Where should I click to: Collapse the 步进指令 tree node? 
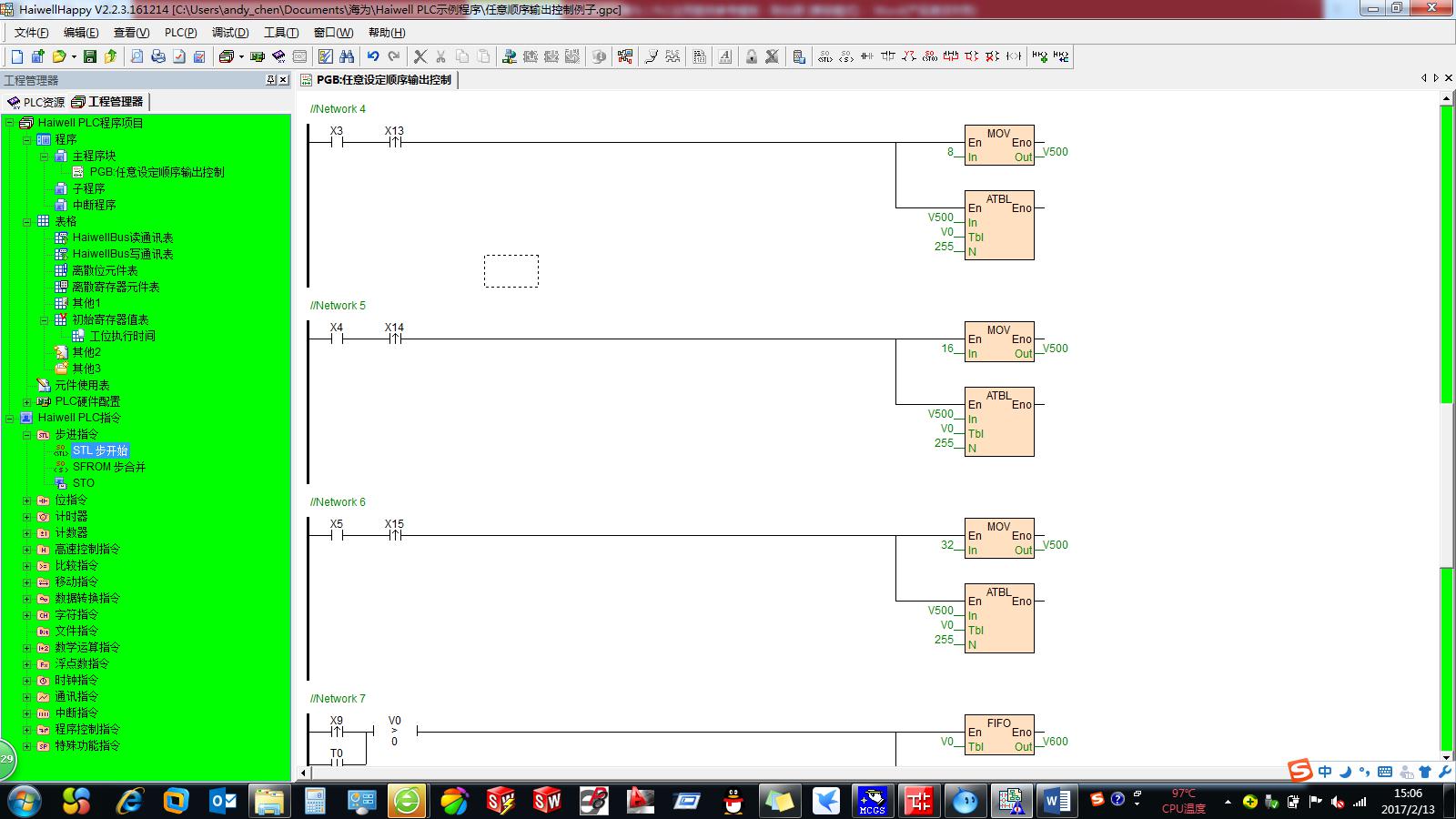pos(26,435)
